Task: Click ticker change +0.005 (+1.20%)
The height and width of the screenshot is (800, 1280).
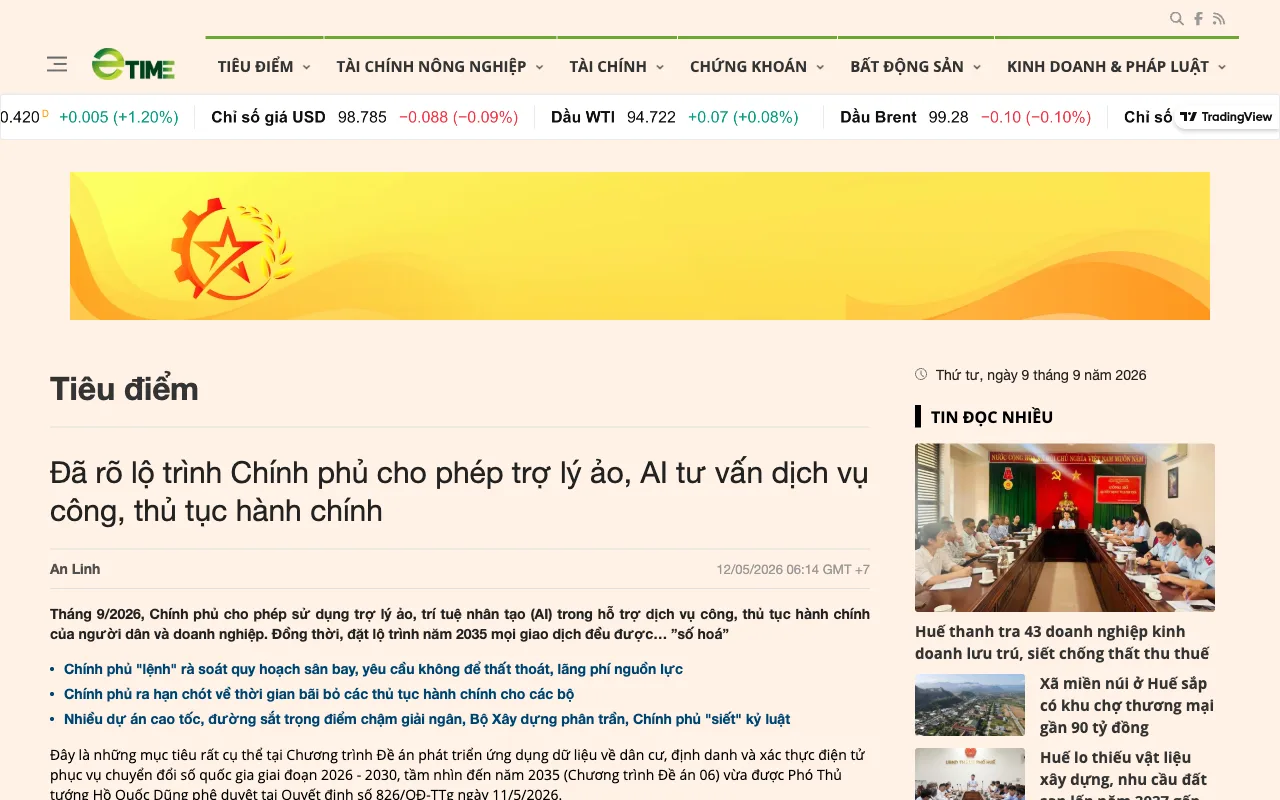Action: point(119,117)
